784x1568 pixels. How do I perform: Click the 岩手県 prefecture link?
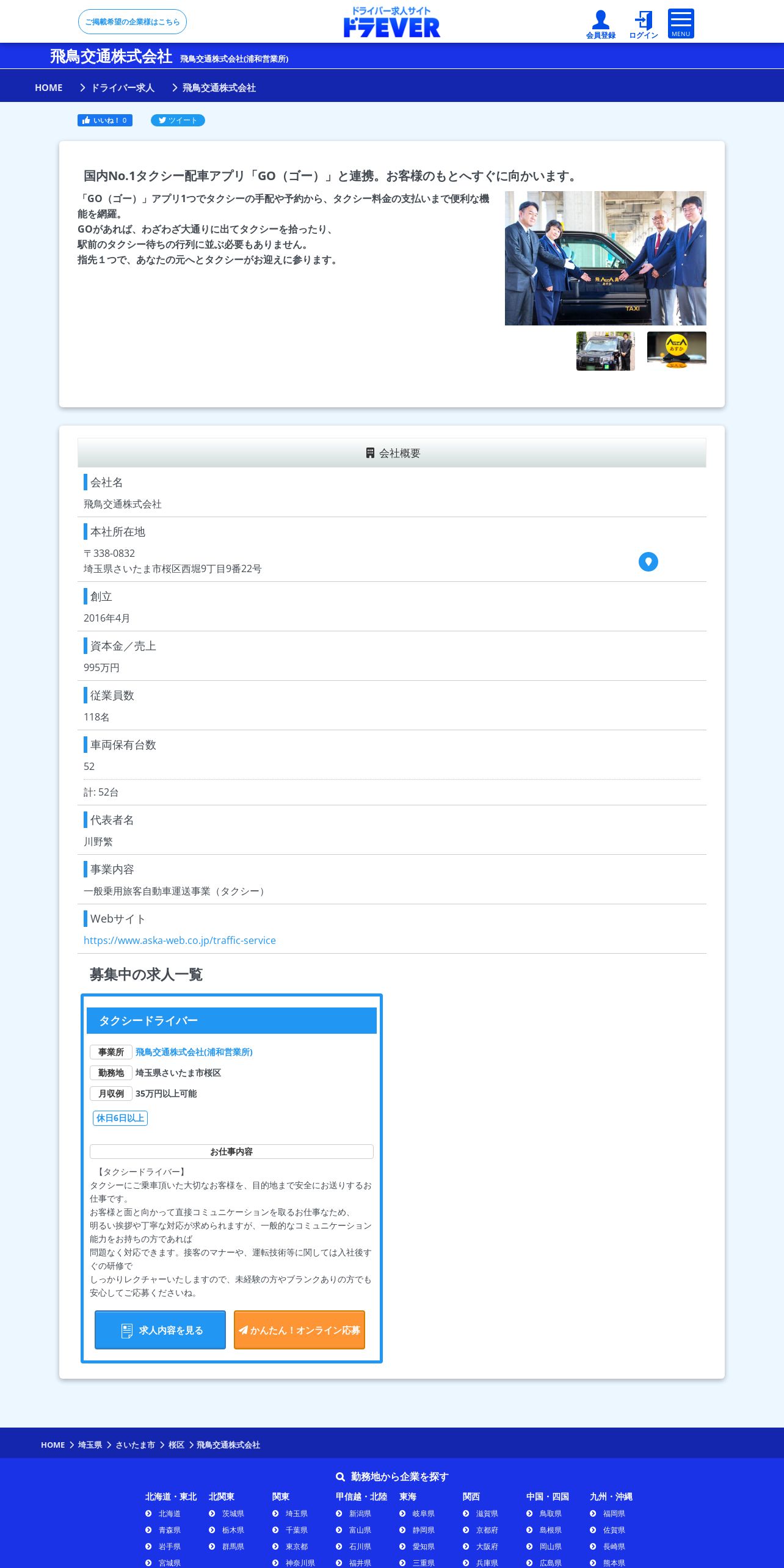170,1547
